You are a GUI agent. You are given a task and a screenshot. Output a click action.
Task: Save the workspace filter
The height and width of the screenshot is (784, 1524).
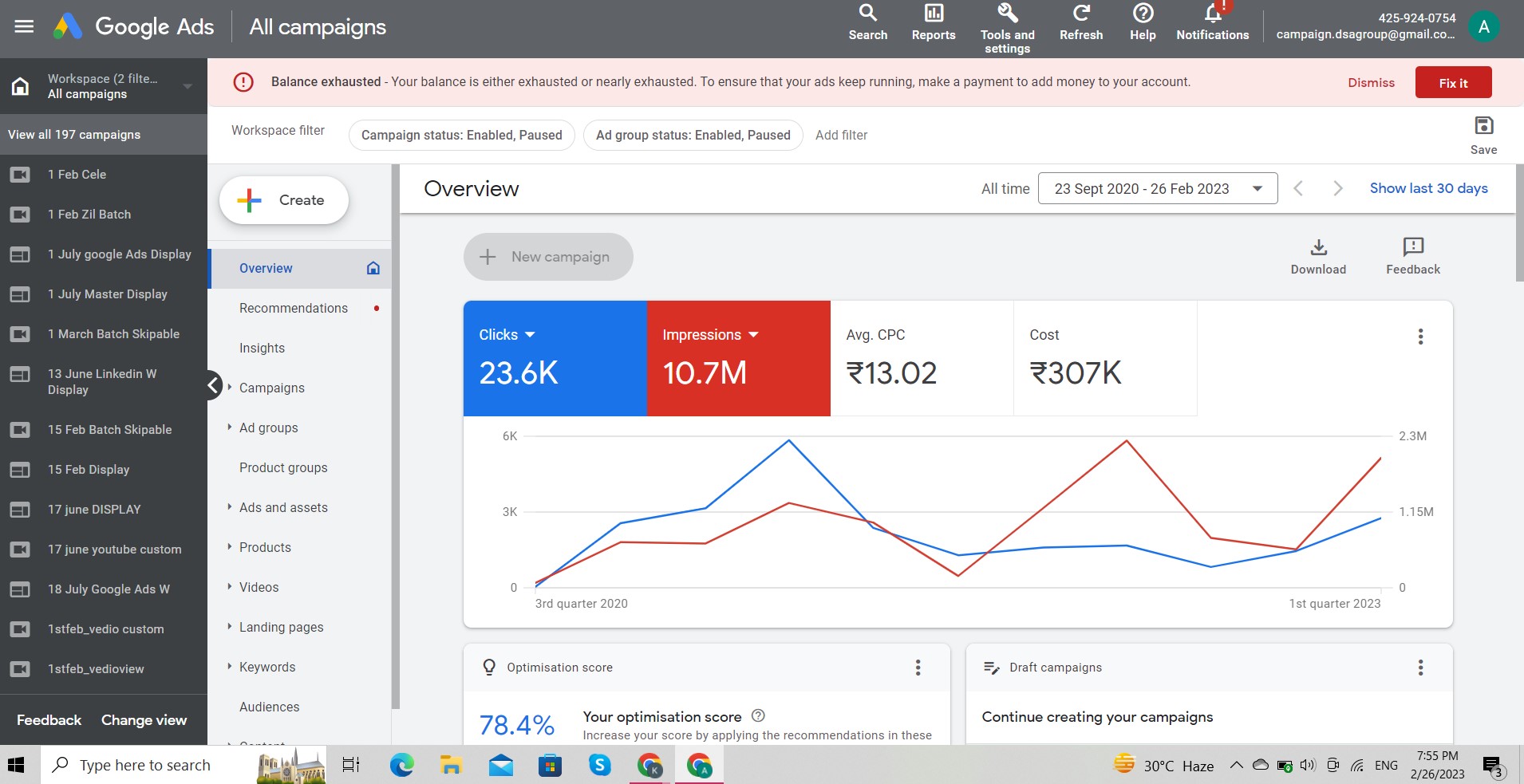pos(1483,134)
